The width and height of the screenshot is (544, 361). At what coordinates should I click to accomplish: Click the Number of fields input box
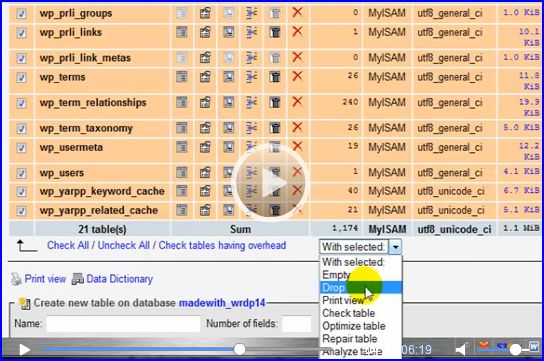(297, 324)
